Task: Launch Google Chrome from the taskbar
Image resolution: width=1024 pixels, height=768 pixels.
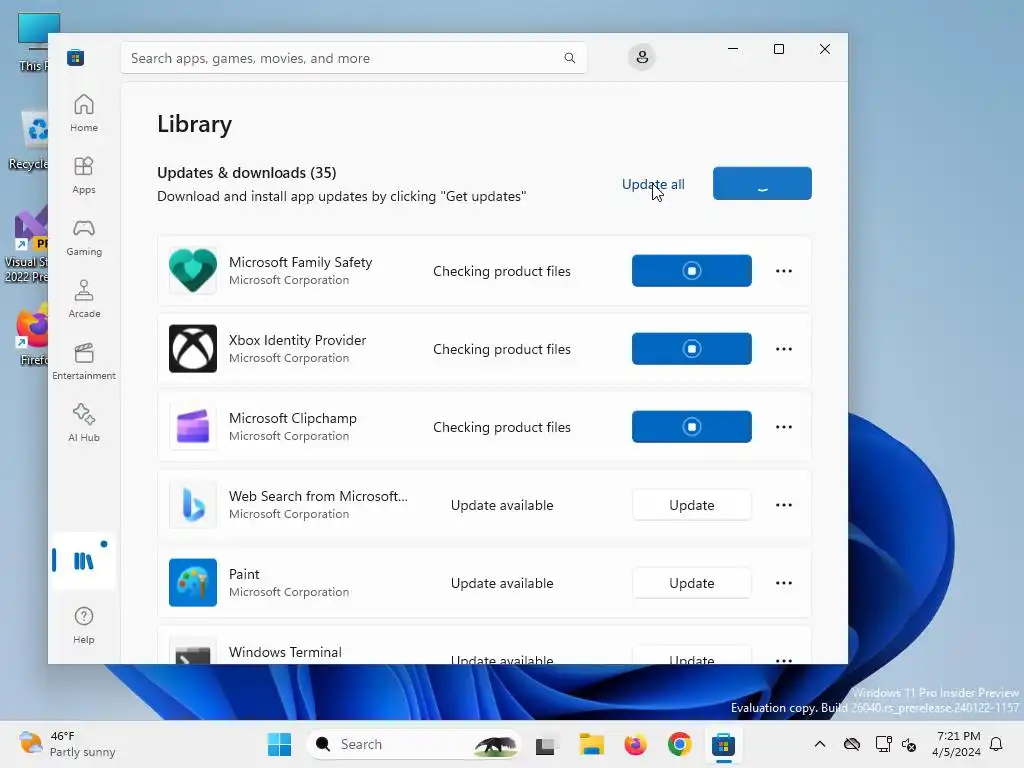Action: click(679, 744)
